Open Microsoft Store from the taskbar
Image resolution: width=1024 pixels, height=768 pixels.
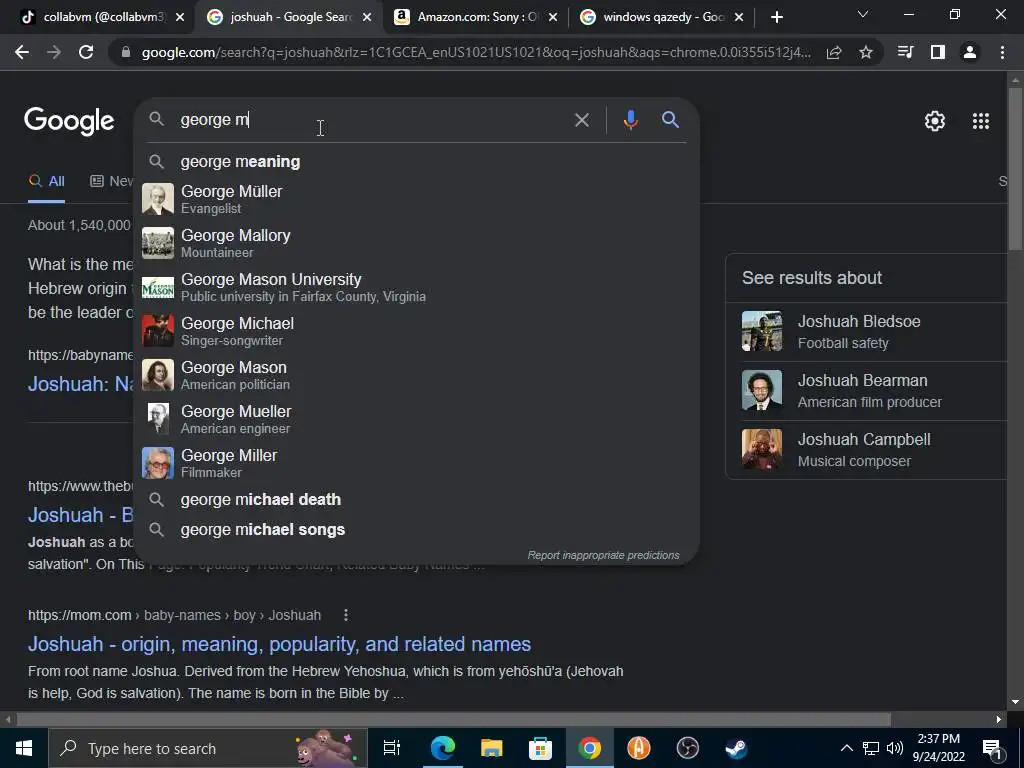[540, 748]
